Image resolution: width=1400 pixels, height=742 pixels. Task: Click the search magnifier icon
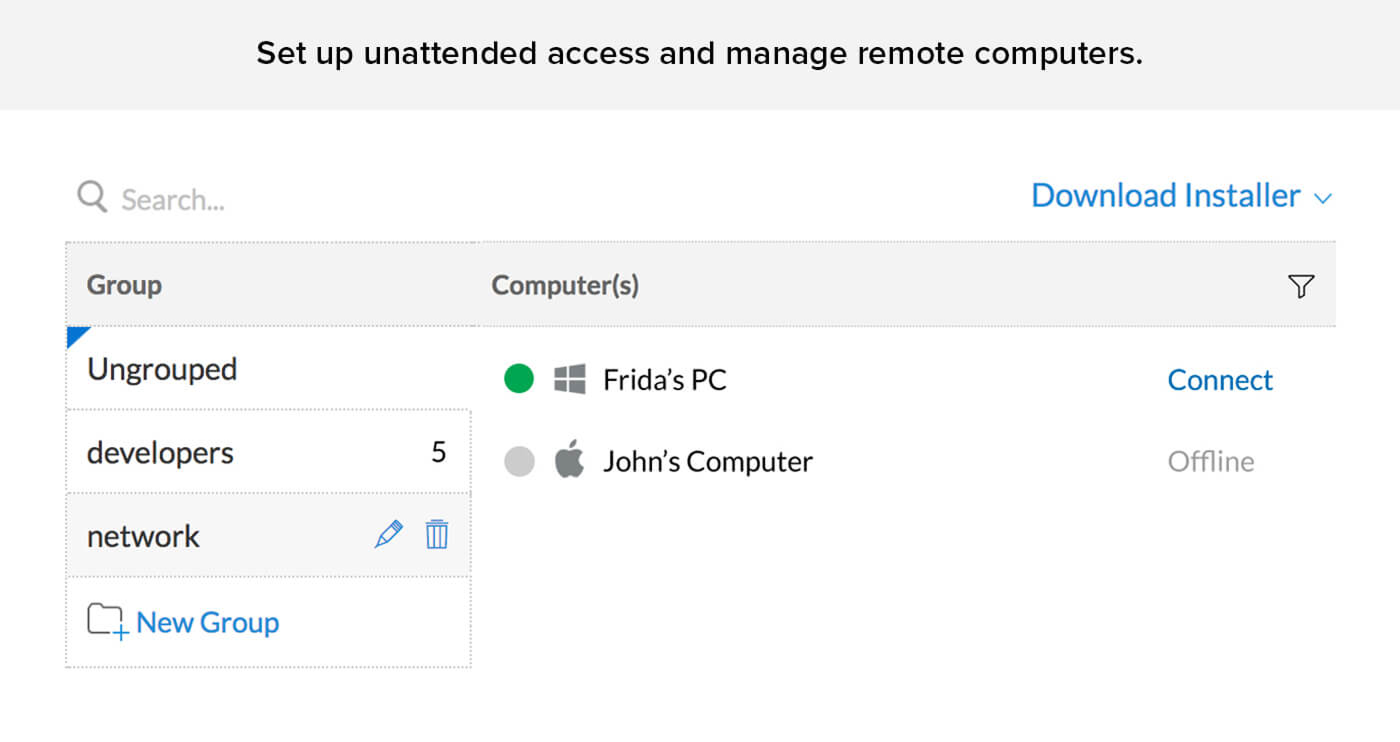pyautogui.click(x=92, y=197)
